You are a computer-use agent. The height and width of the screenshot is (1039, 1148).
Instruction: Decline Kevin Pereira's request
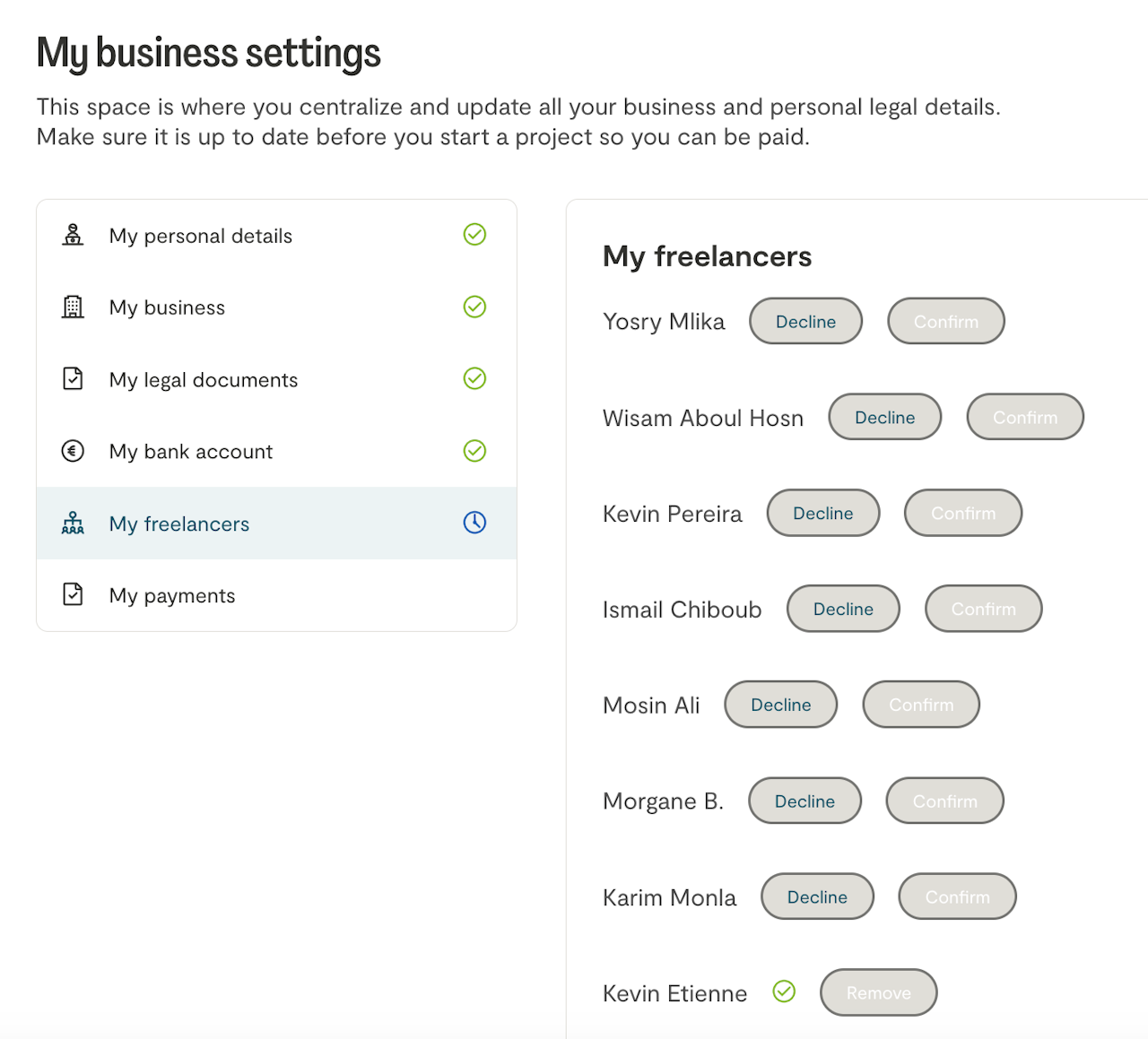tap(822, 514)
